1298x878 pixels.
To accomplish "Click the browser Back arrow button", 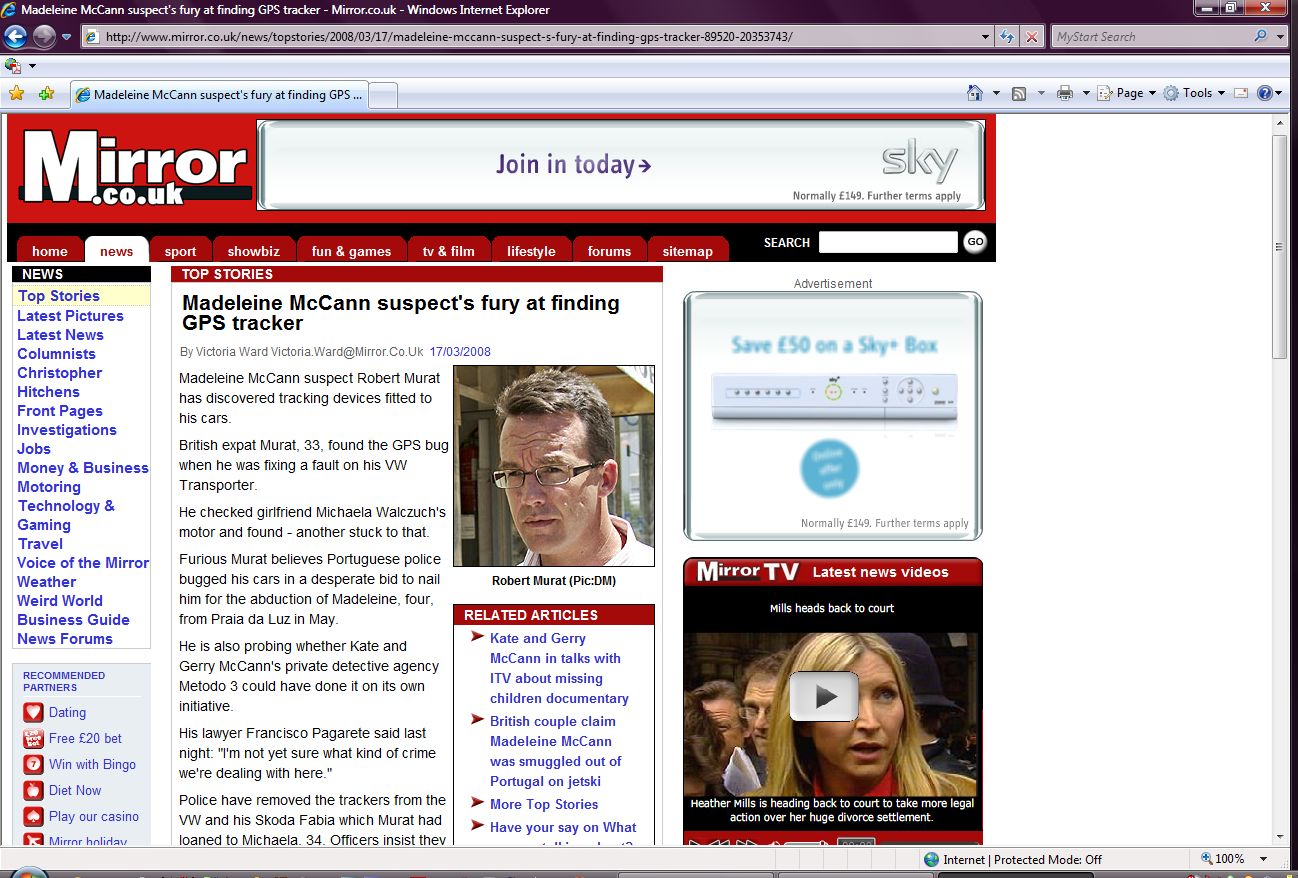I will 15,37.
